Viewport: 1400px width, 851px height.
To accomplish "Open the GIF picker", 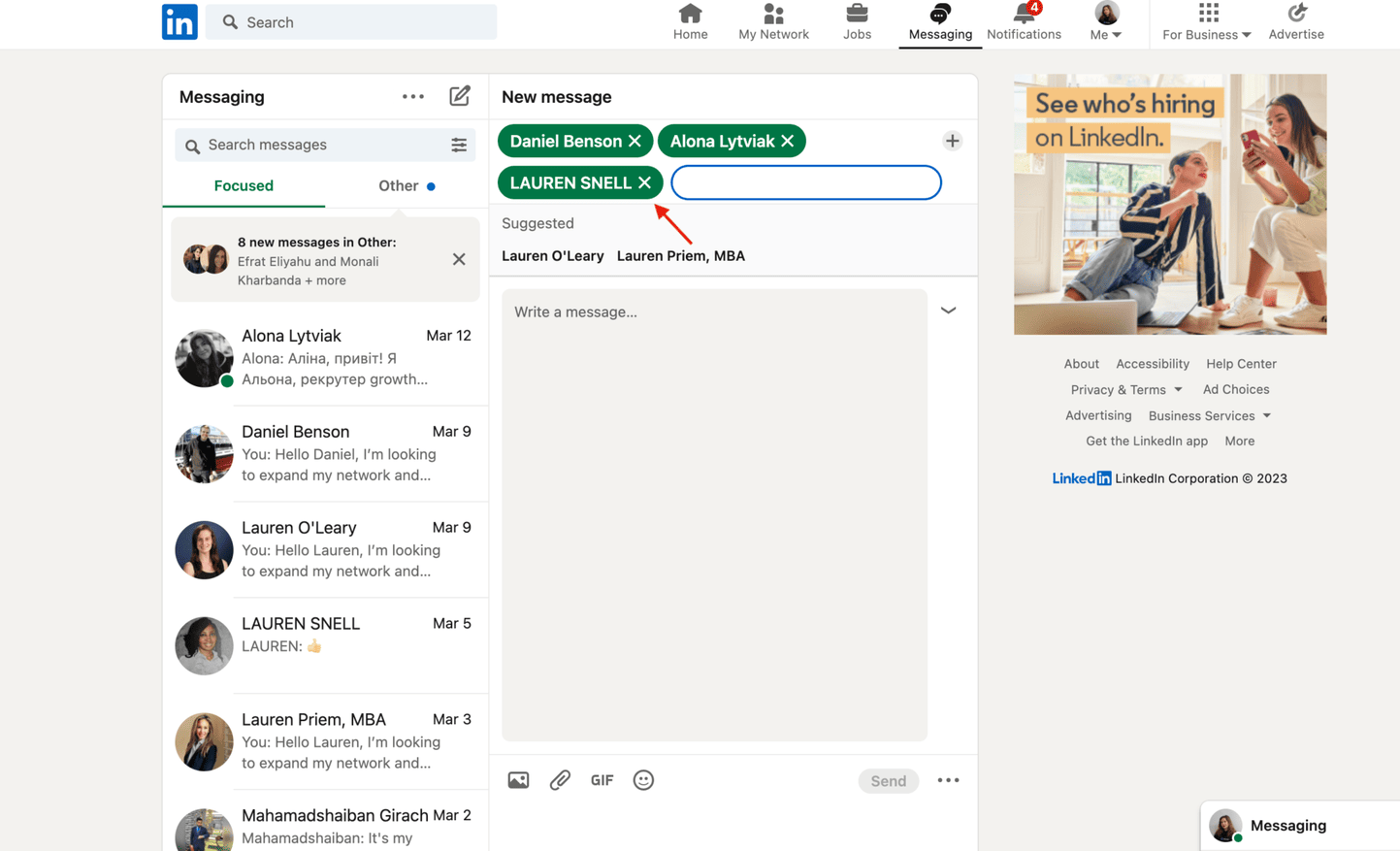I will pyautogui.click(x=602, y=780).
